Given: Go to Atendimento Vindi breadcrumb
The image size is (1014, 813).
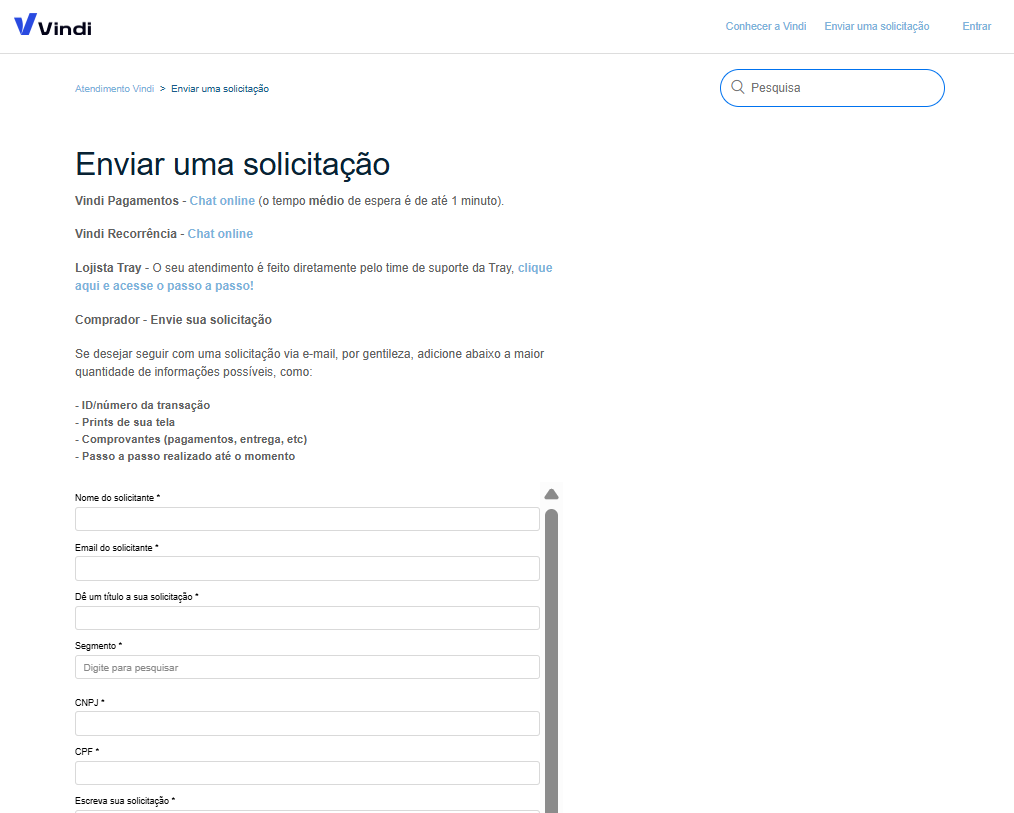Looking at the screenshot, I should pyautogui.click(x=114, y=89).
